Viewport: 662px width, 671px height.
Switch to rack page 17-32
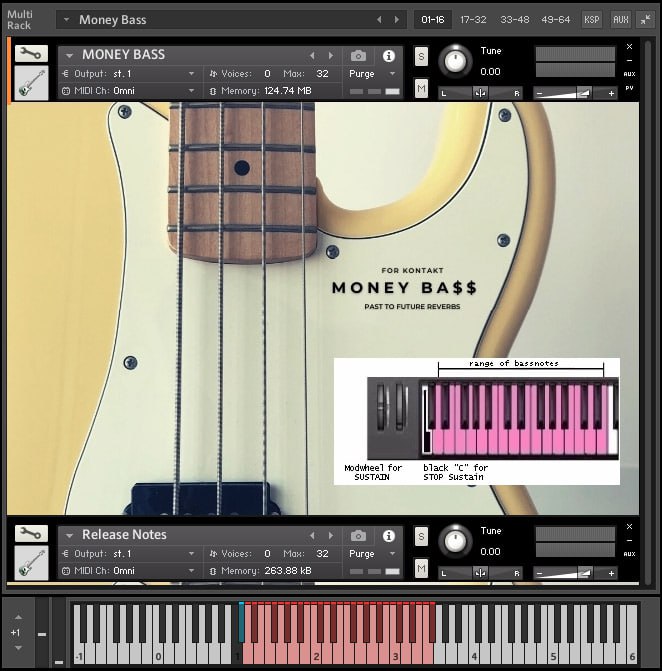tap(473, 20)
